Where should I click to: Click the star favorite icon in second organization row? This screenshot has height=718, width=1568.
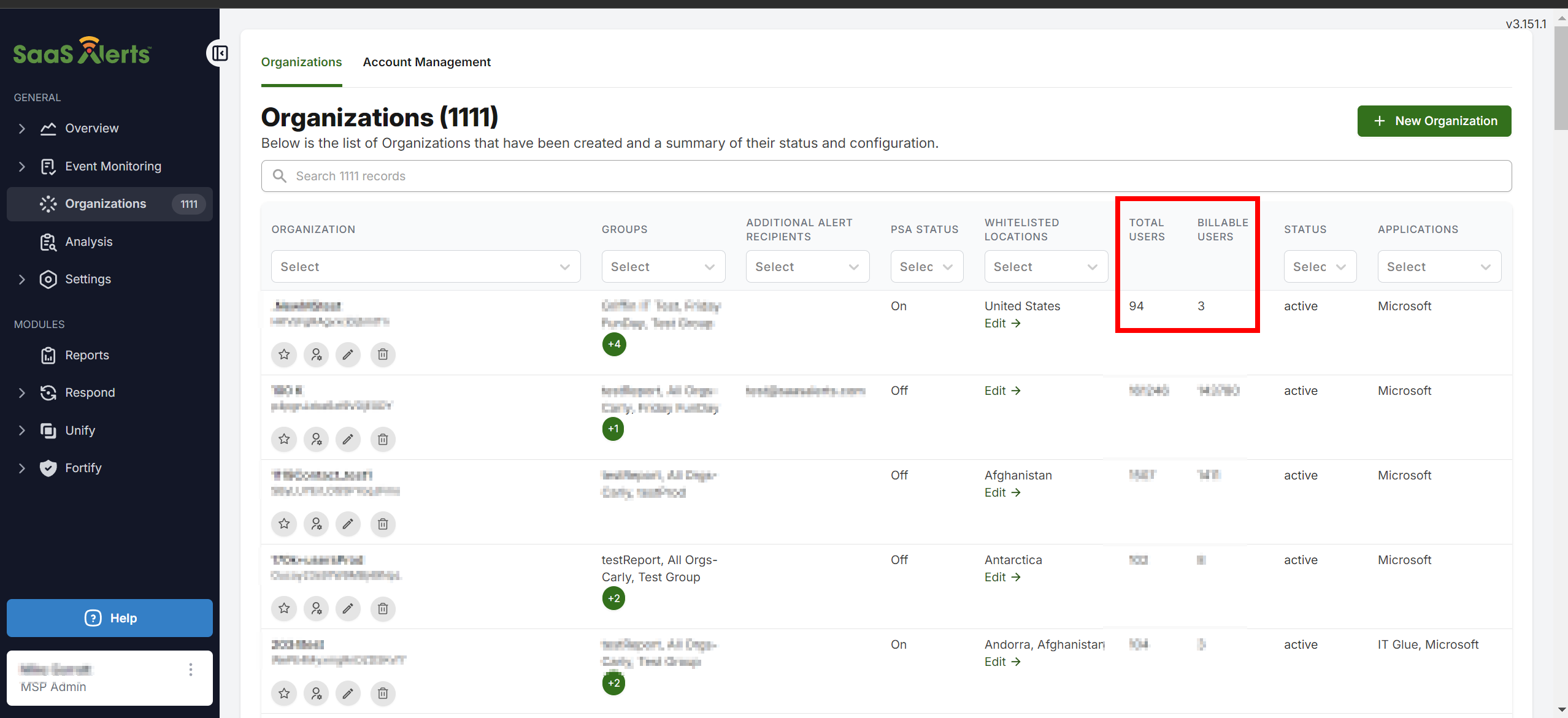284,439
